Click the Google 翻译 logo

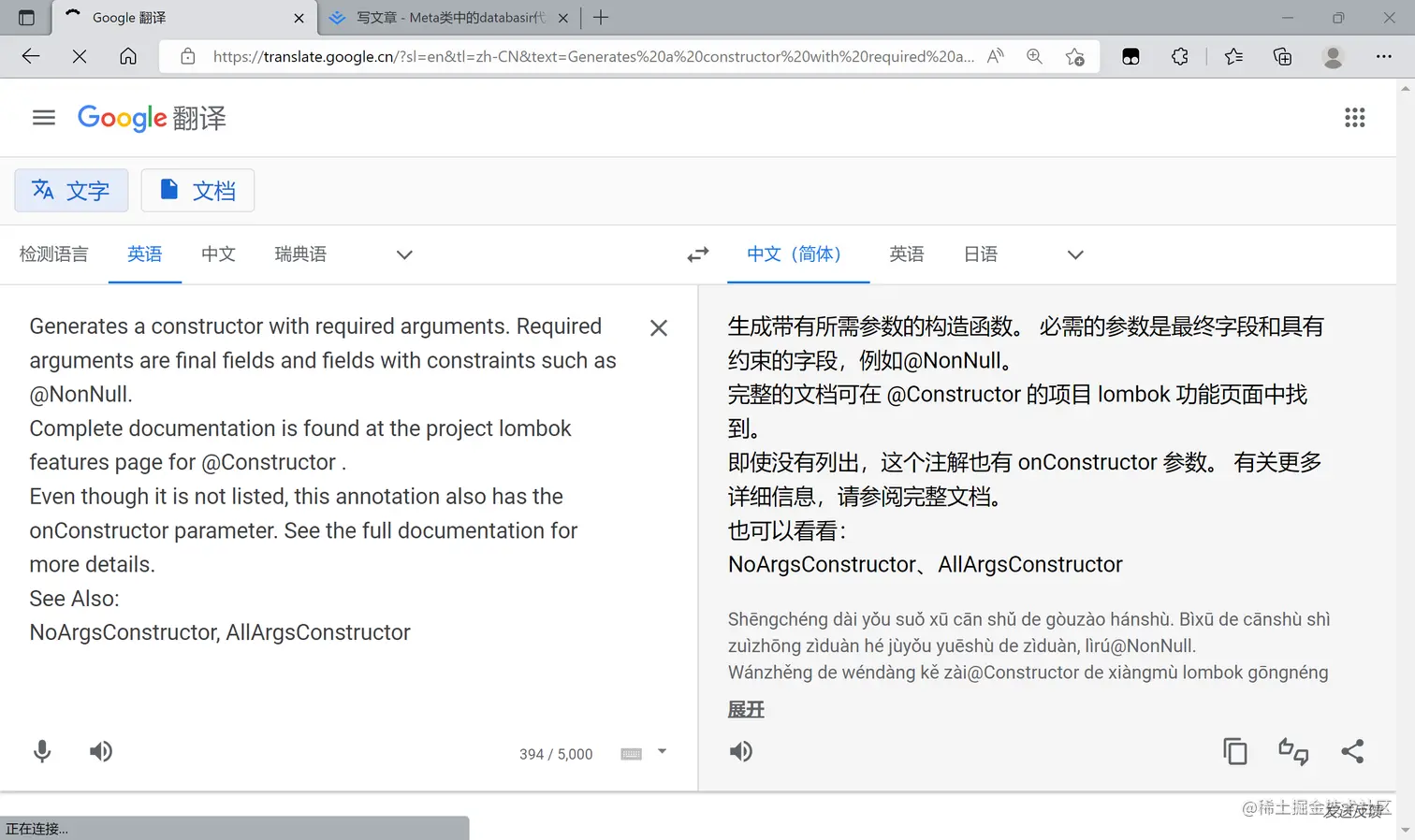[x=152, y=118]
